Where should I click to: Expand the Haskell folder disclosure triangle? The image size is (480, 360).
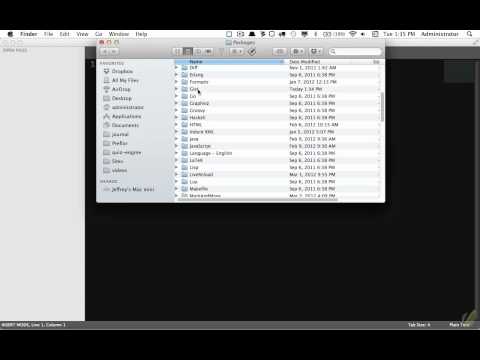[x=176, y=118]
